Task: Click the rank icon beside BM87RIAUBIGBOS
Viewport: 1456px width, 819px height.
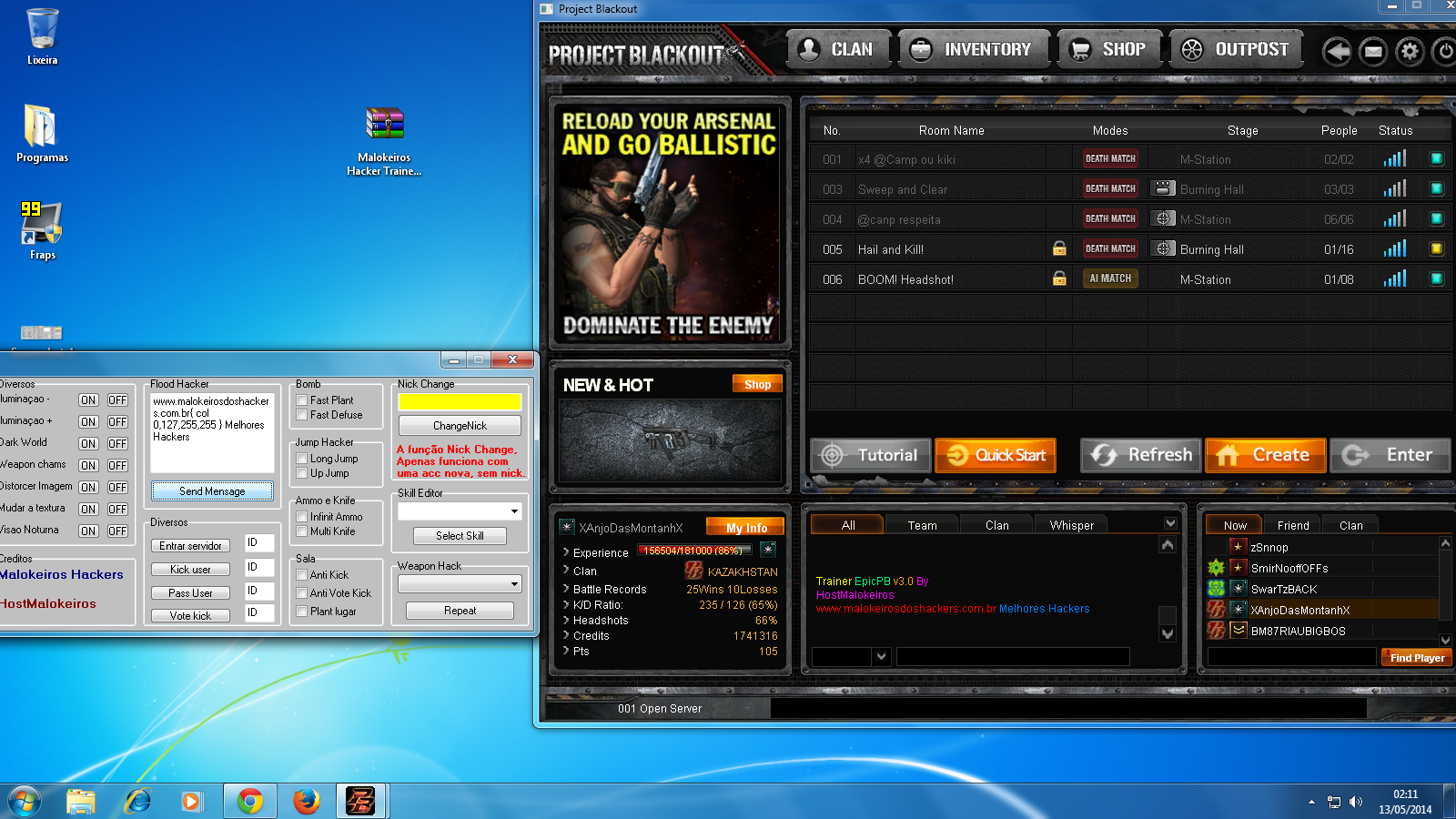Action: tap(1238, 630)
